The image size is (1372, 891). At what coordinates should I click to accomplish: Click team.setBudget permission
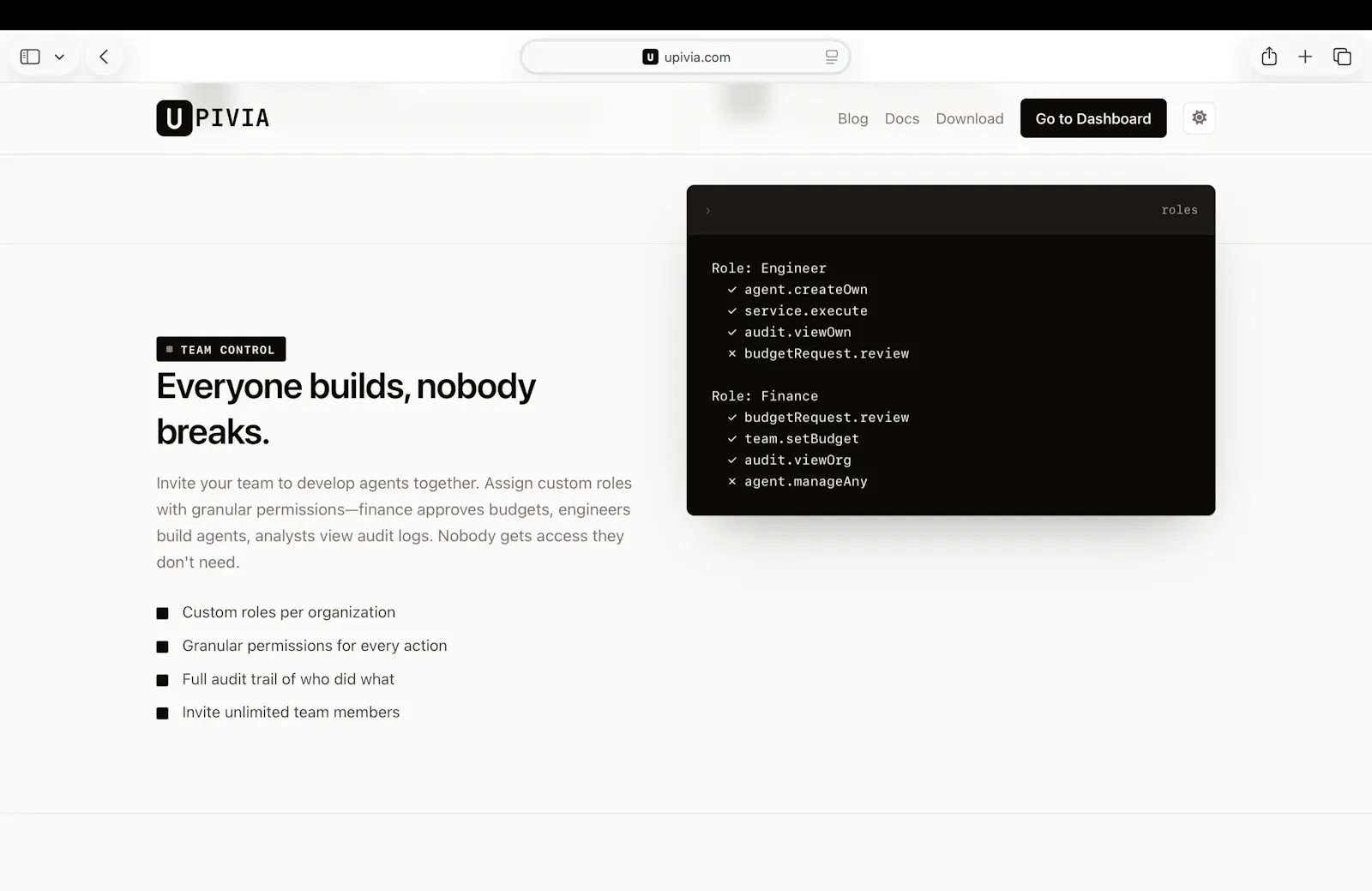pyautogui.click(x=801, y=438)
